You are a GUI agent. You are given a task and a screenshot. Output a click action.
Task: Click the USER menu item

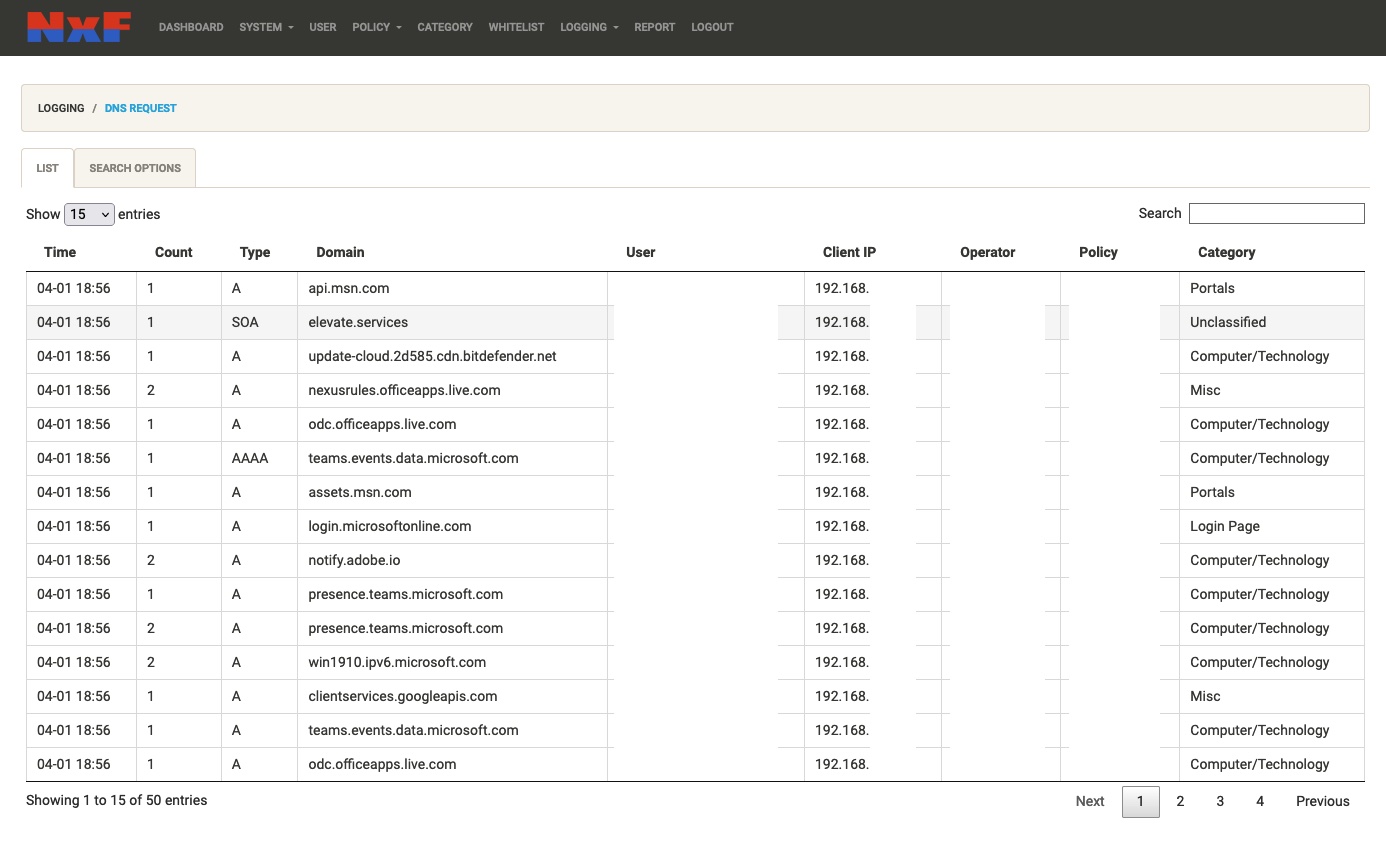(x=322, y=27)
